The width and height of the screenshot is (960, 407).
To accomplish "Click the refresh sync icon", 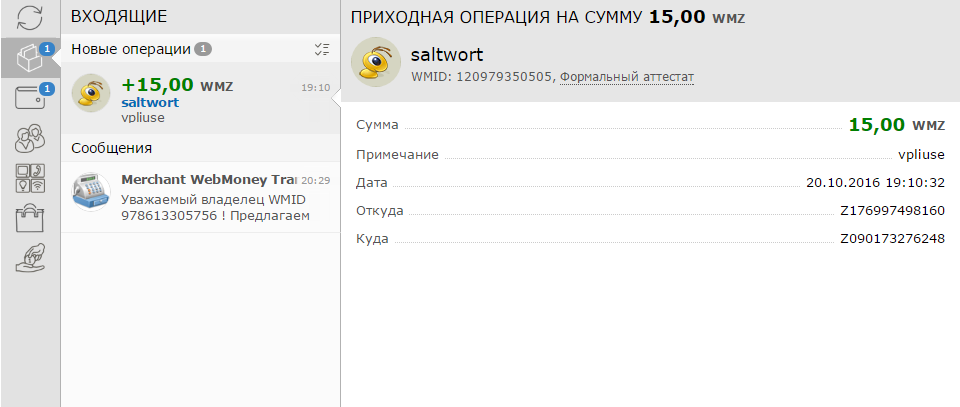I will (x=29, y=18).
